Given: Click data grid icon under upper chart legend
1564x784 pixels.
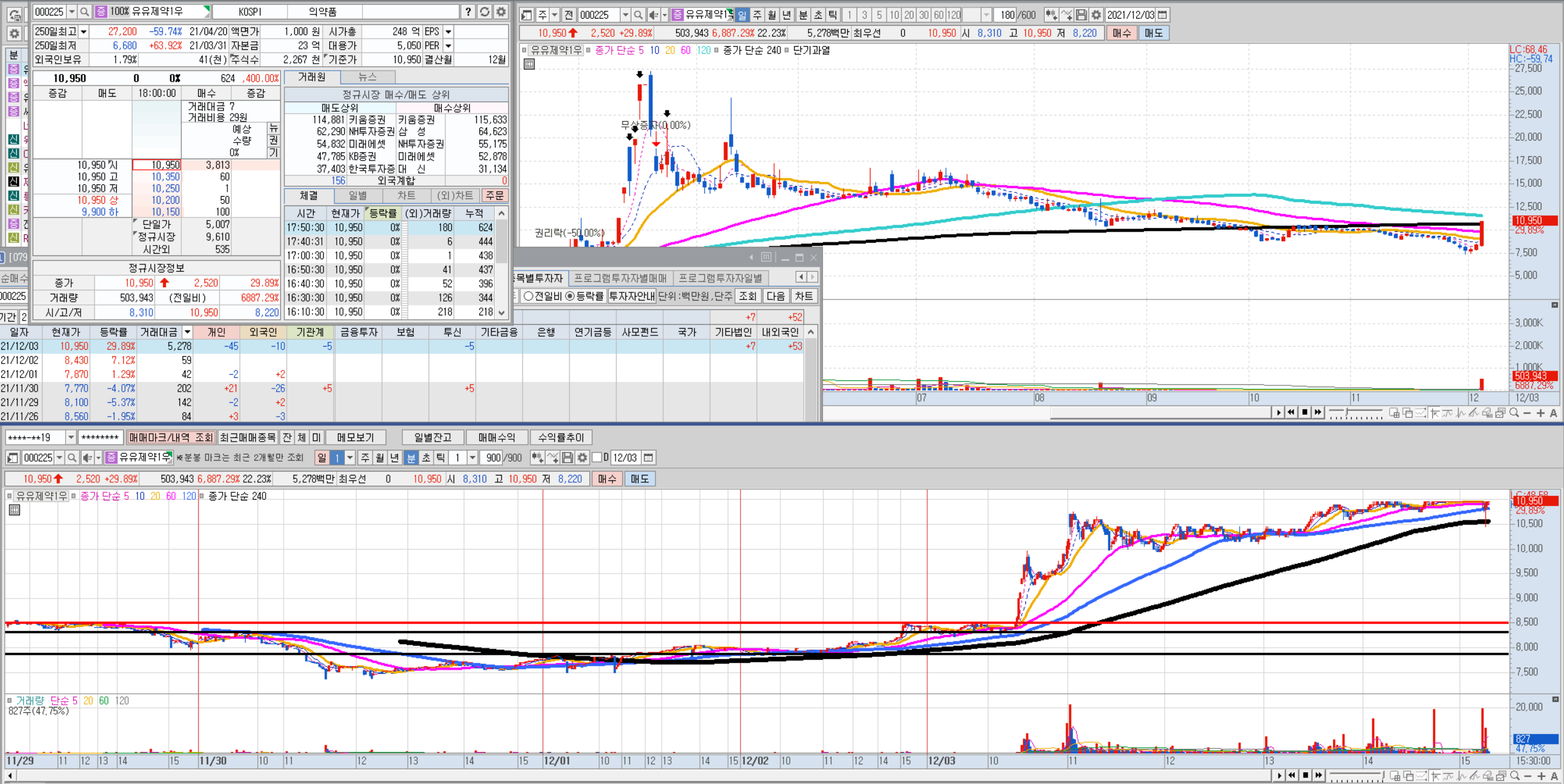Looking at the screenshot, I should (529, 64).
